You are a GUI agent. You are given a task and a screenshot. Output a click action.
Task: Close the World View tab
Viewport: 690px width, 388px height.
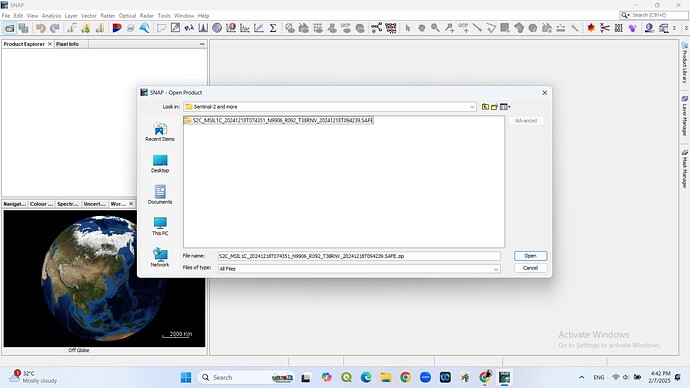pyautogui.click(x=131, y=204)
